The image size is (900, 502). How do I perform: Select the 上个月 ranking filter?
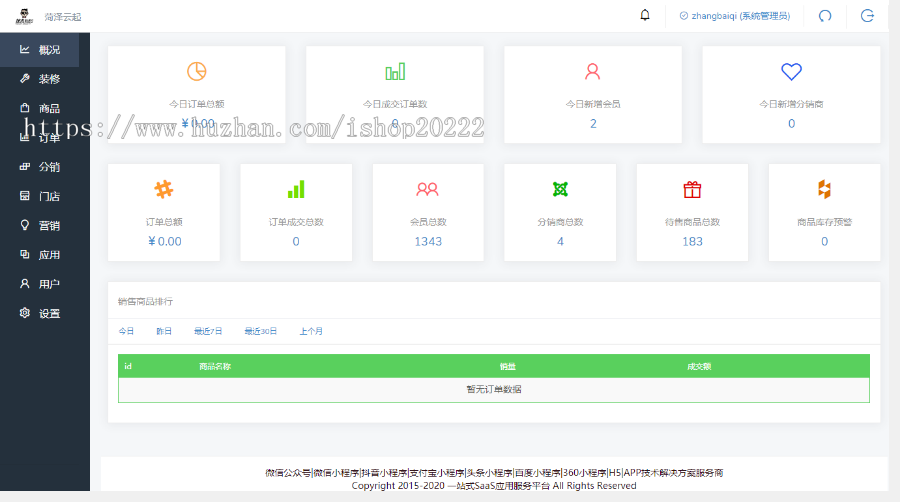point(311,331)
